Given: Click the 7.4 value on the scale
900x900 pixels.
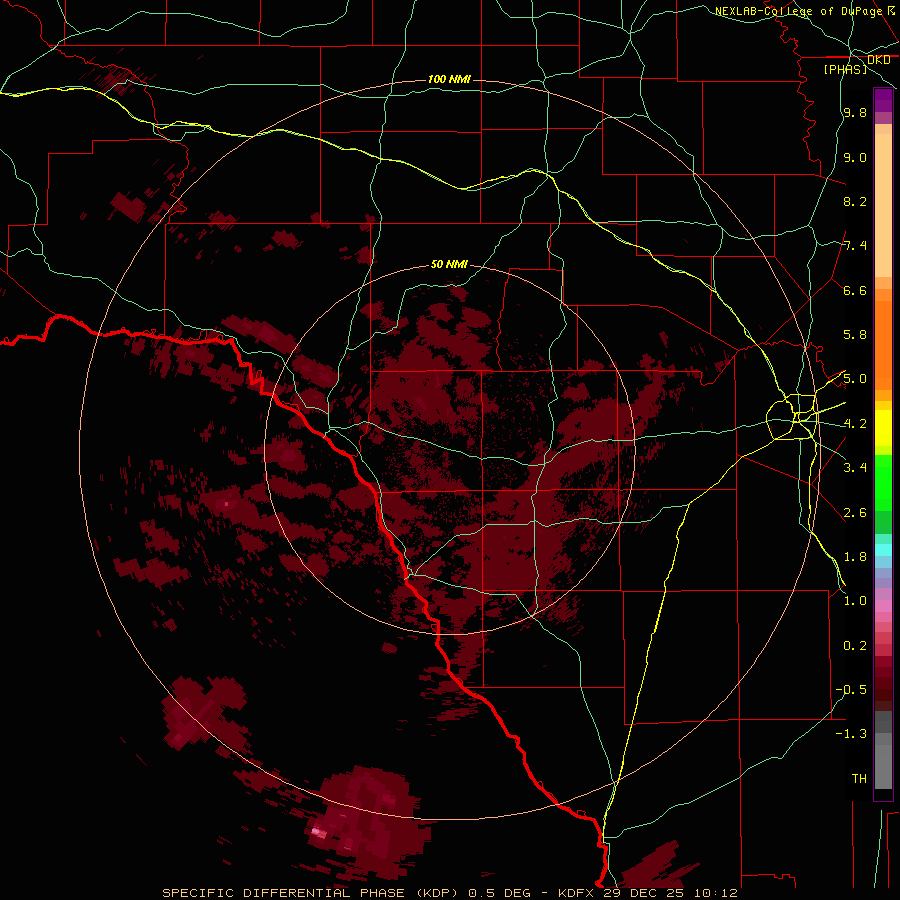Looking at the screenshot, I should 855,246.
